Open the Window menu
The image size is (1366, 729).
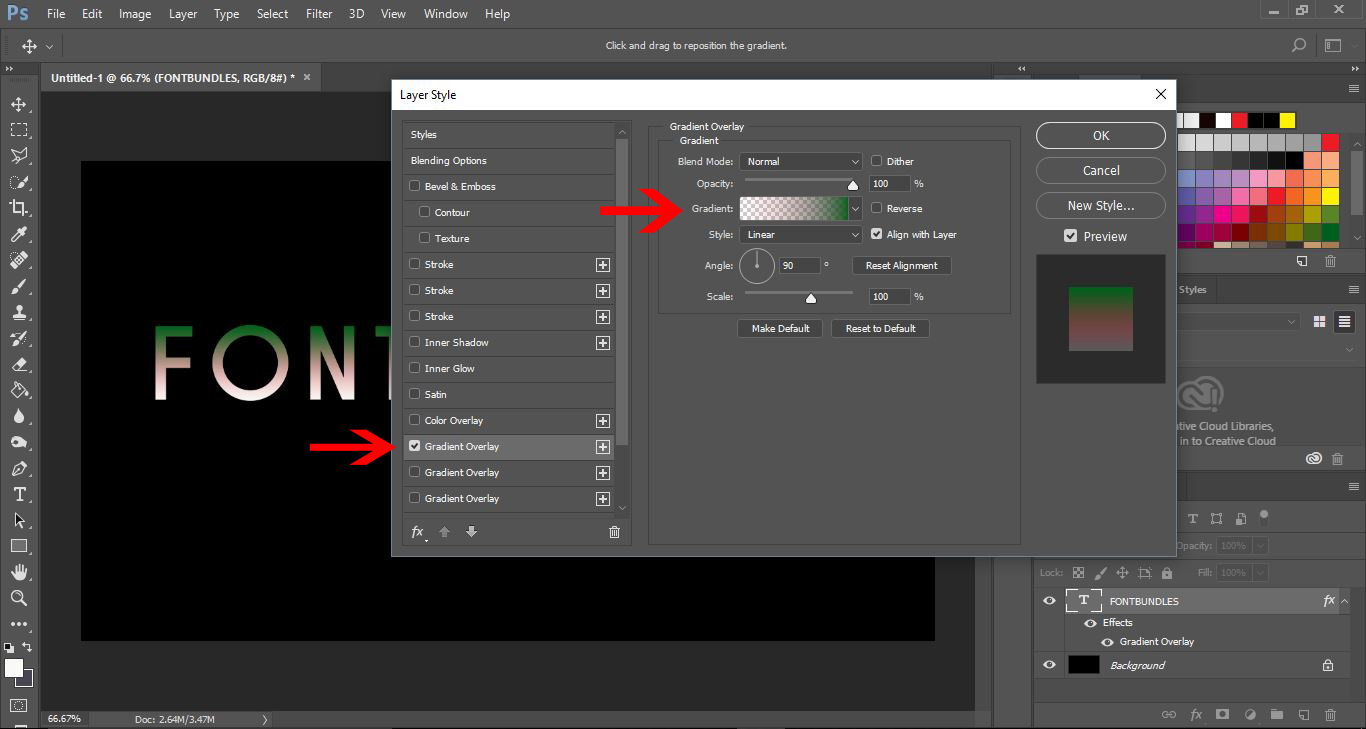click(445, 14)
